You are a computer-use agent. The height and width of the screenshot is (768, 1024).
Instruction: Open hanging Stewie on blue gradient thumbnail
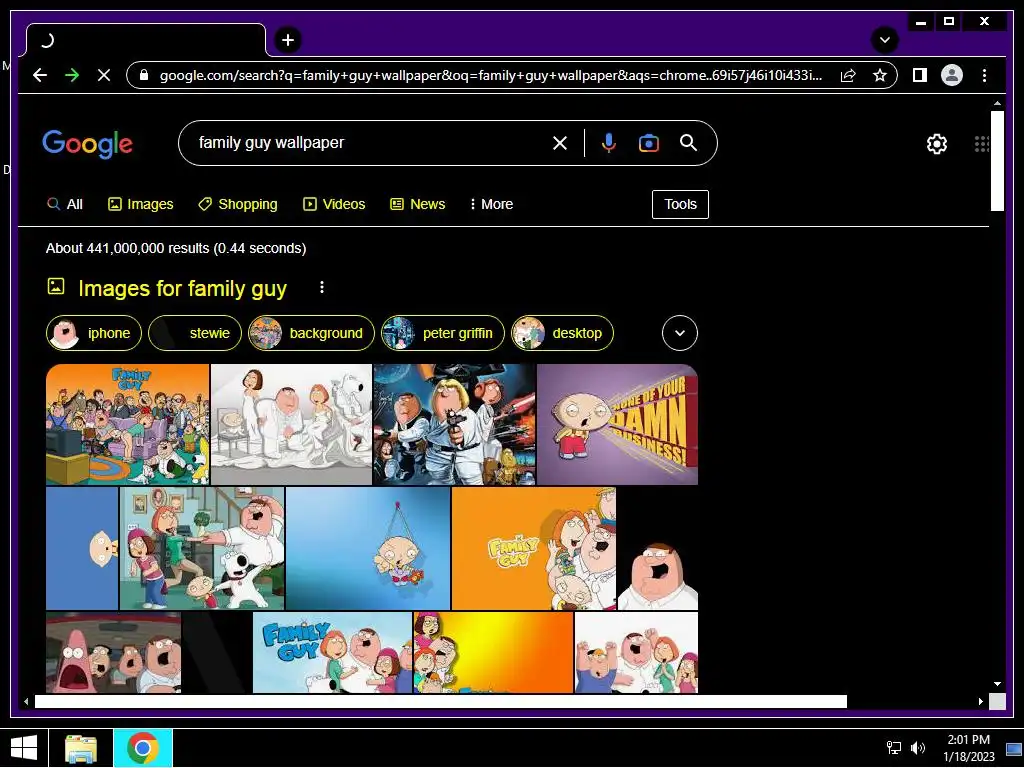click(368, 548)
